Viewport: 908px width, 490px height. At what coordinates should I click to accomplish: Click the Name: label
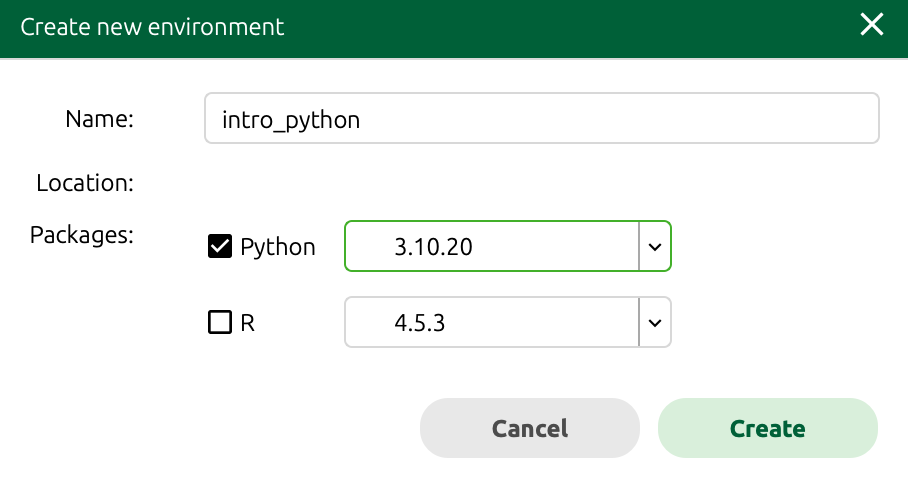pyautogui.click(x=99, y=119)
